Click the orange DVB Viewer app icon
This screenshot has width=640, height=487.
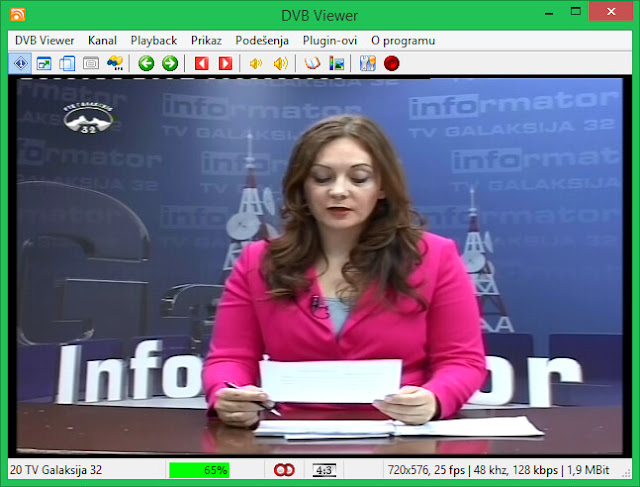click(18, 15)
